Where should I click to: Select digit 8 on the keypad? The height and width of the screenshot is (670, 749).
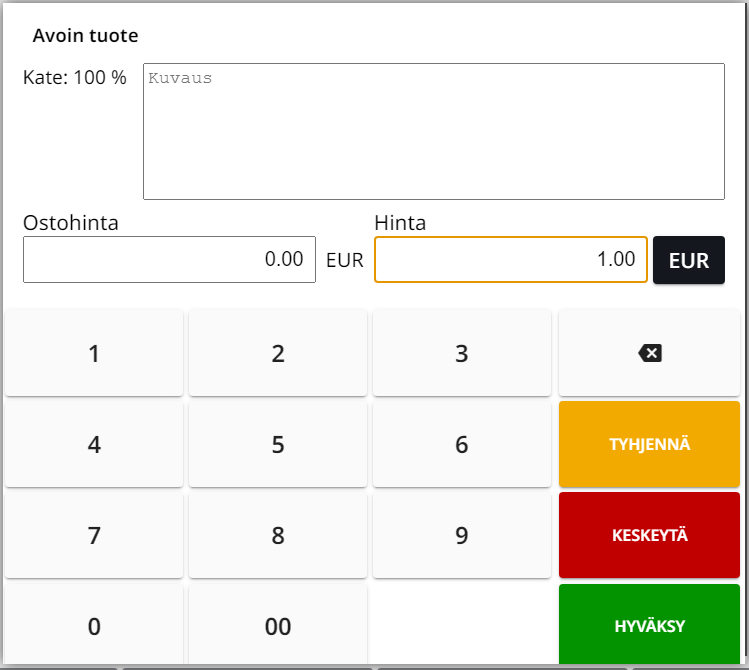[278, 536]
